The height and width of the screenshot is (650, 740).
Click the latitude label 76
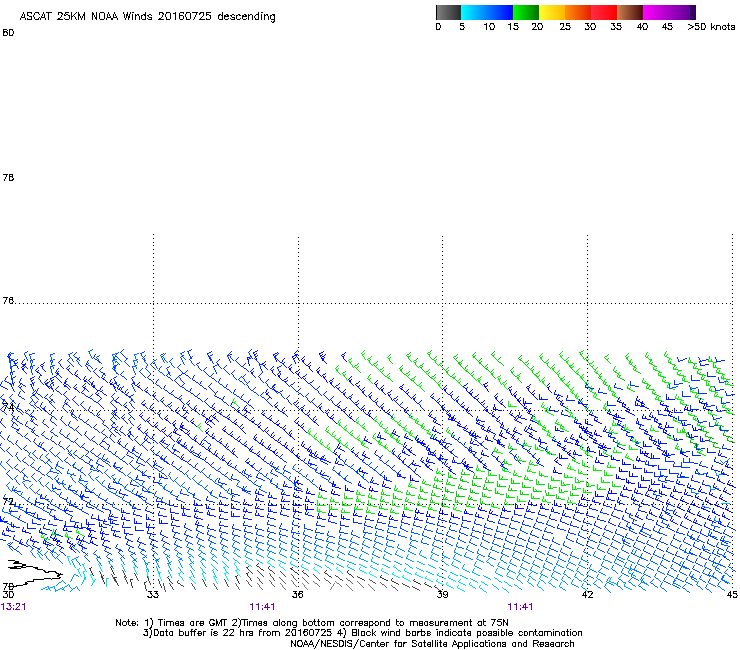(8, 301)
